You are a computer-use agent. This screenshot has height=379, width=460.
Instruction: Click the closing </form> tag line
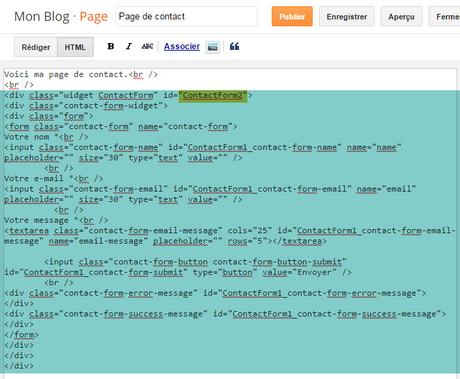[x=21, y=335]
